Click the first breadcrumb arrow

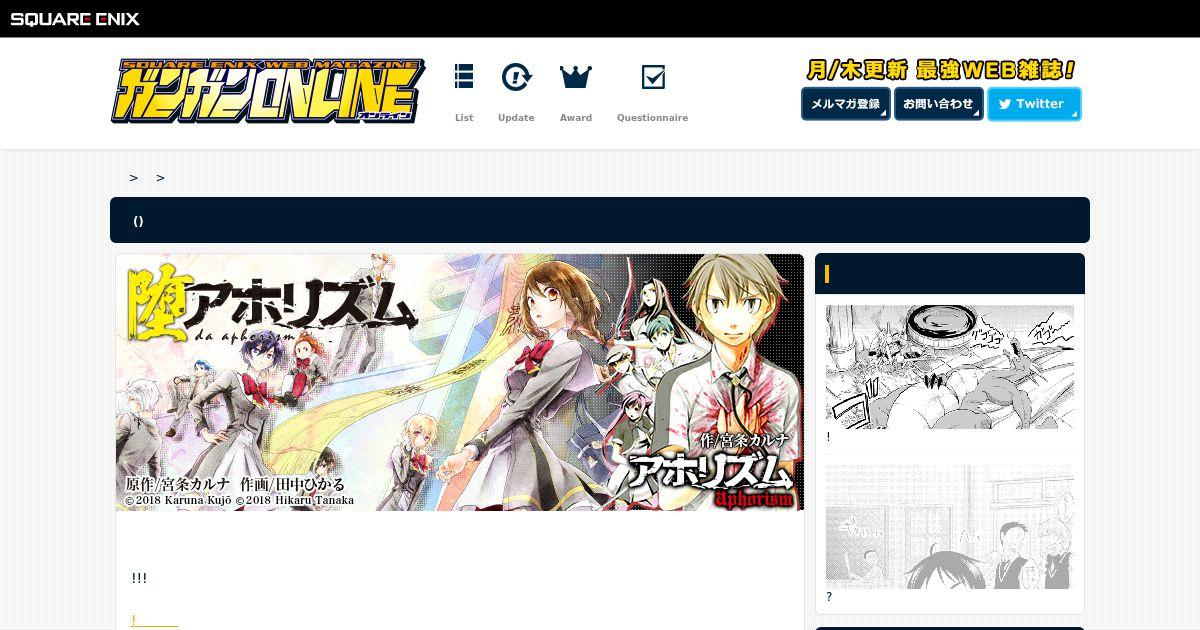134,178
